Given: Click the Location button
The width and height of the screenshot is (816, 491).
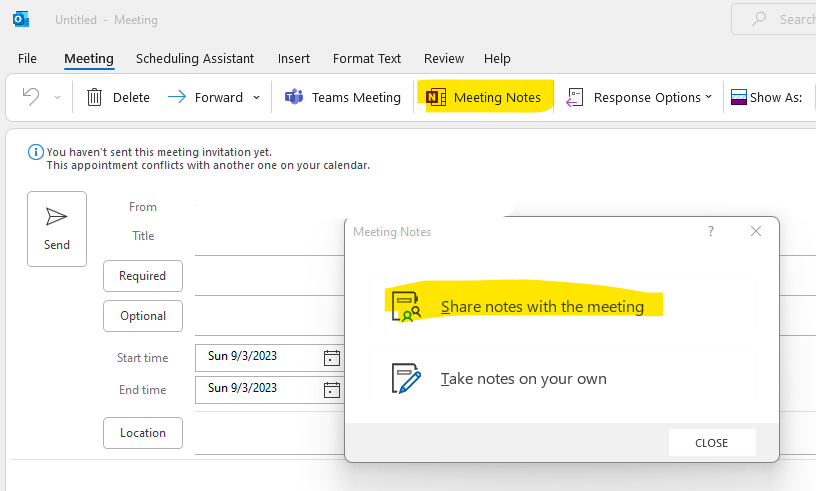Looking at the screenshot, I should [x=143, y=433].
